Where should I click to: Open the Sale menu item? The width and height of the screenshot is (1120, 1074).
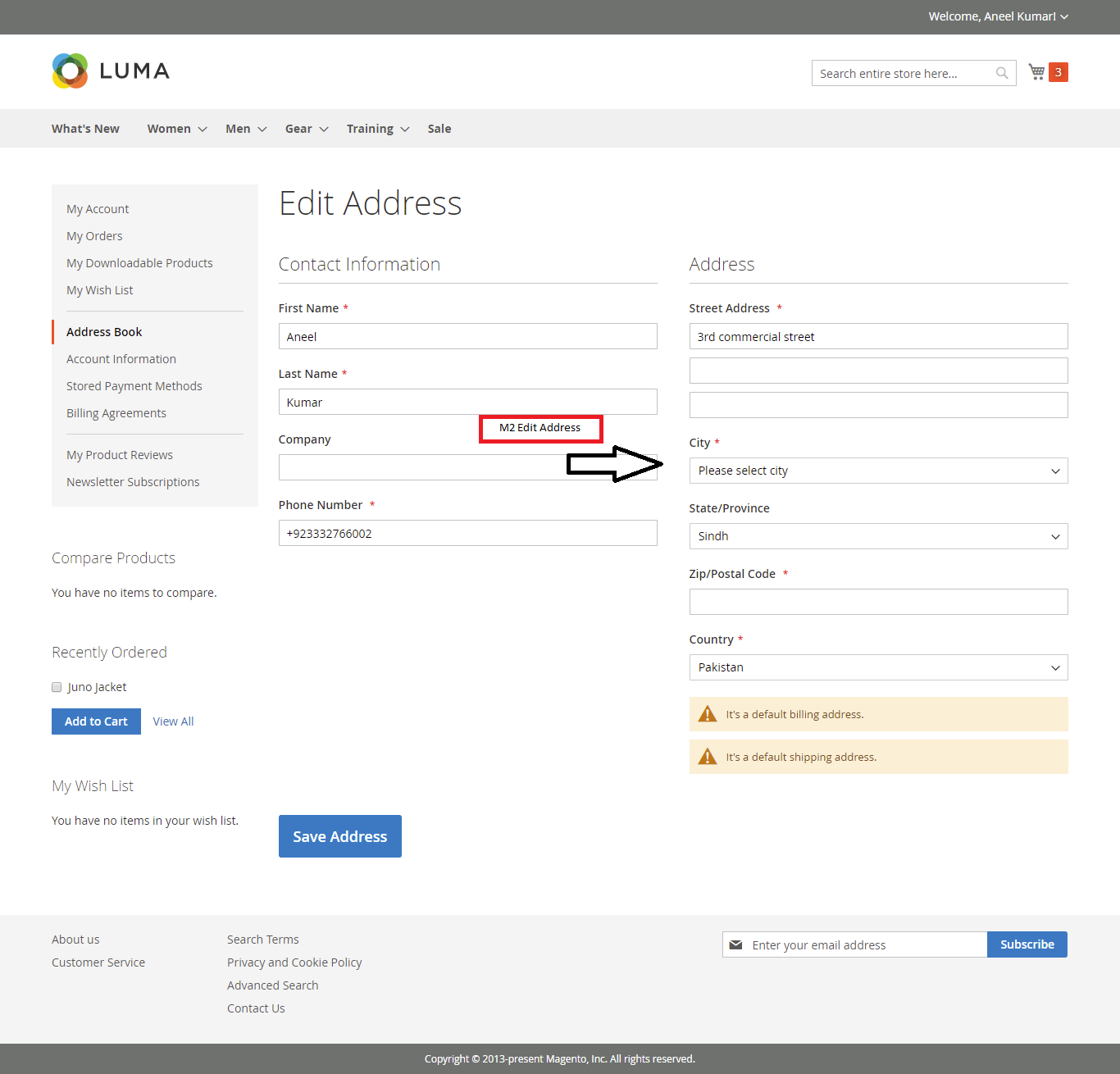(x=439, y=129)
